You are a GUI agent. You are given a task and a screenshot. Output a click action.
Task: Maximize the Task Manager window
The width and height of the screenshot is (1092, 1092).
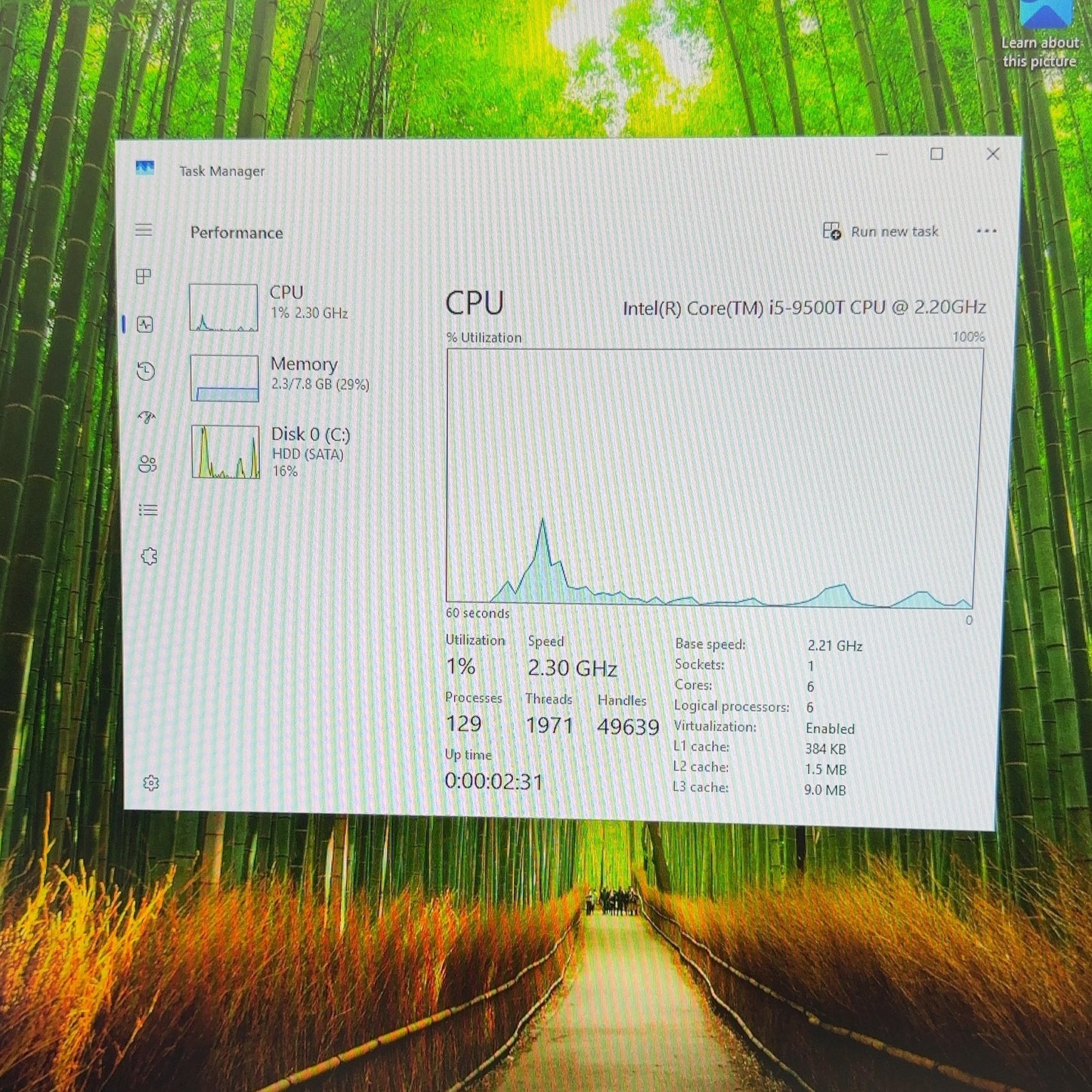(937, 154)
